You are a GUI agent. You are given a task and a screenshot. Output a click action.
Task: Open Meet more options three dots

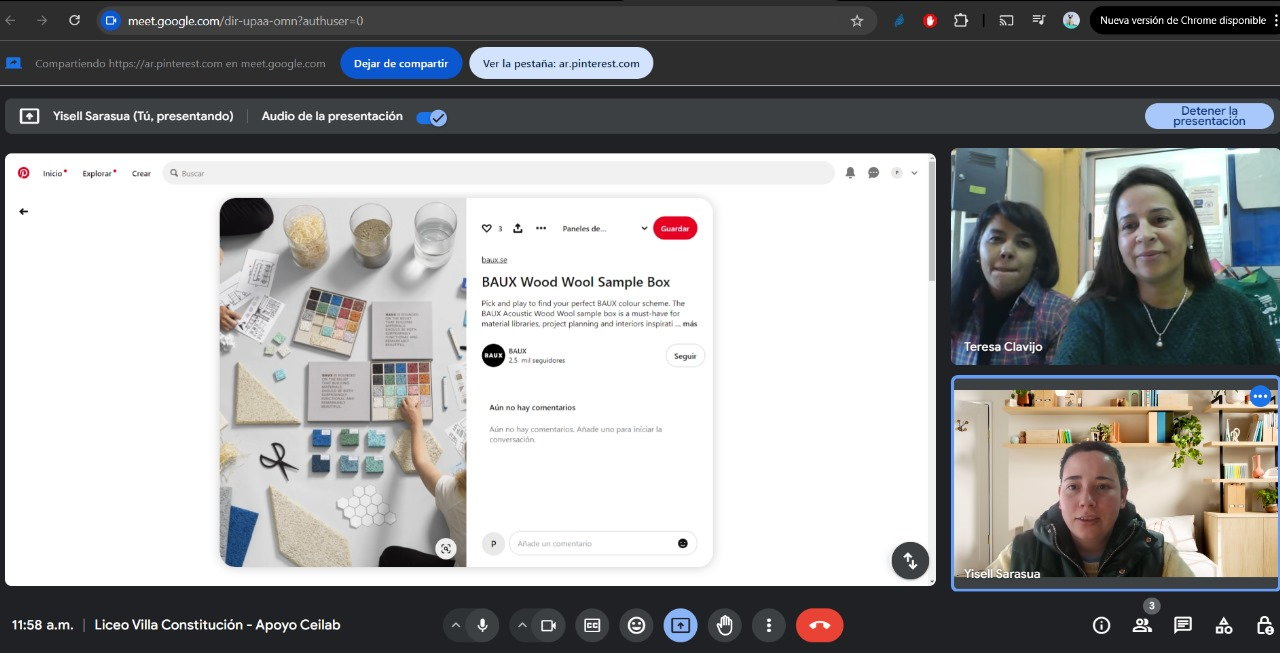pyautogui.click(x=769, y=625)
